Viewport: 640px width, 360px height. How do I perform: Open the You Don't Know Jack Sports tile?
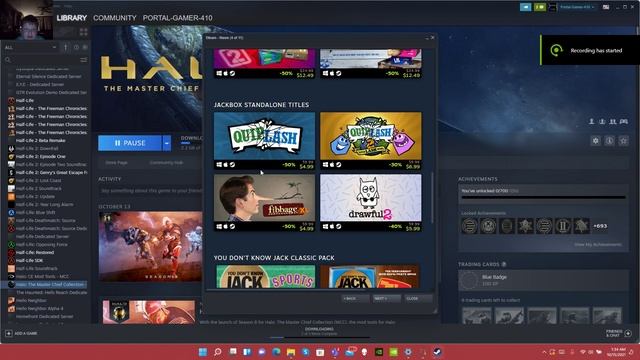pyautogui.click(x=265, y=276)
